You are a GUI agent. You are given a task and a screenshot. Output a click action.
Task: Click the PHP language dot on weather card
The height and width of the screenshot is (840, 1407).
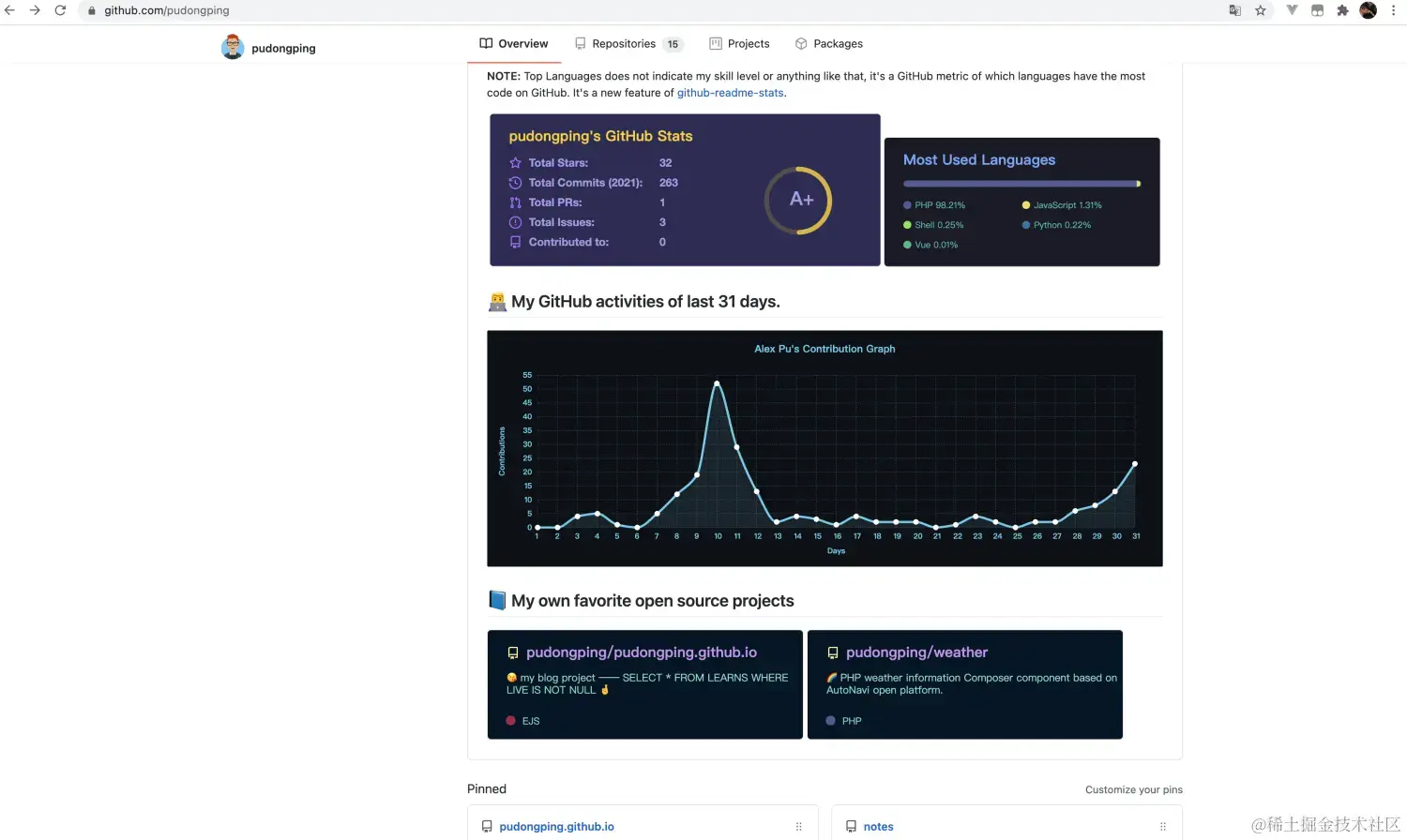tap(831, 721)
